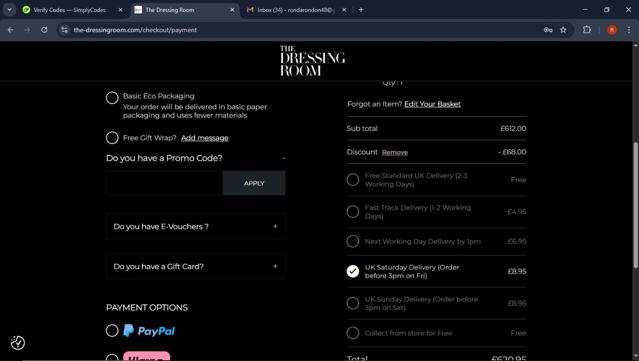
Task: Click the page vertical scrollbar
Action: [635, 205]
